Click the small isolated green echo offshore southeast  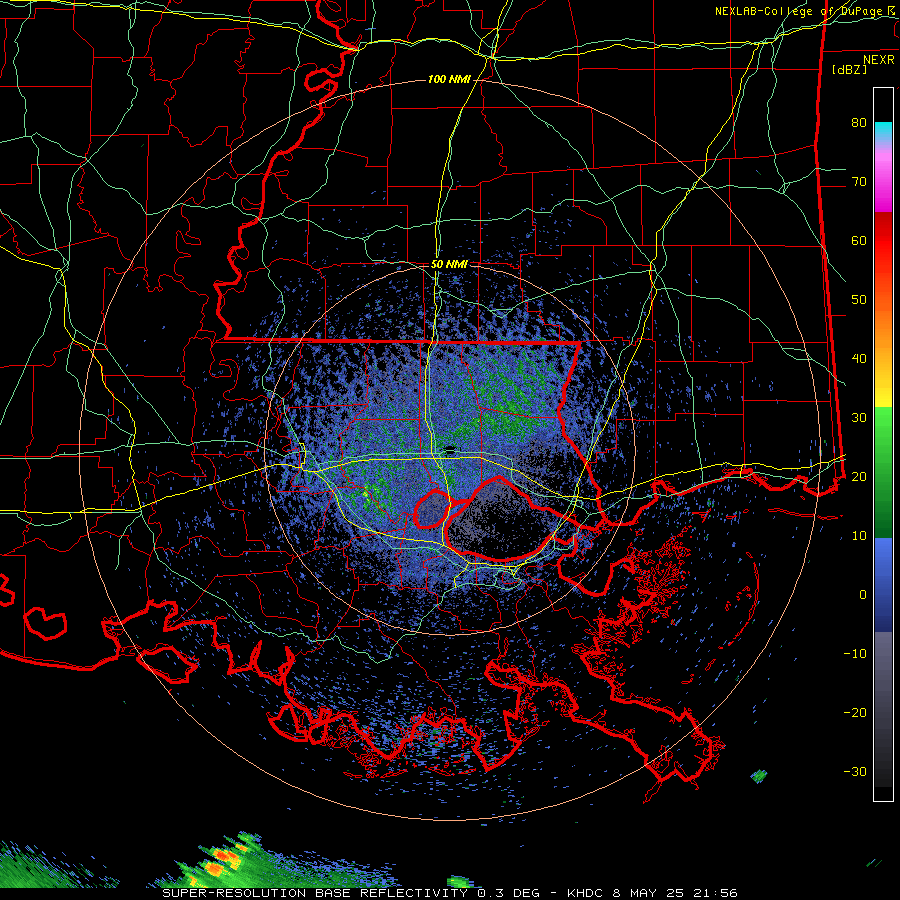click(x=759, y=776)
